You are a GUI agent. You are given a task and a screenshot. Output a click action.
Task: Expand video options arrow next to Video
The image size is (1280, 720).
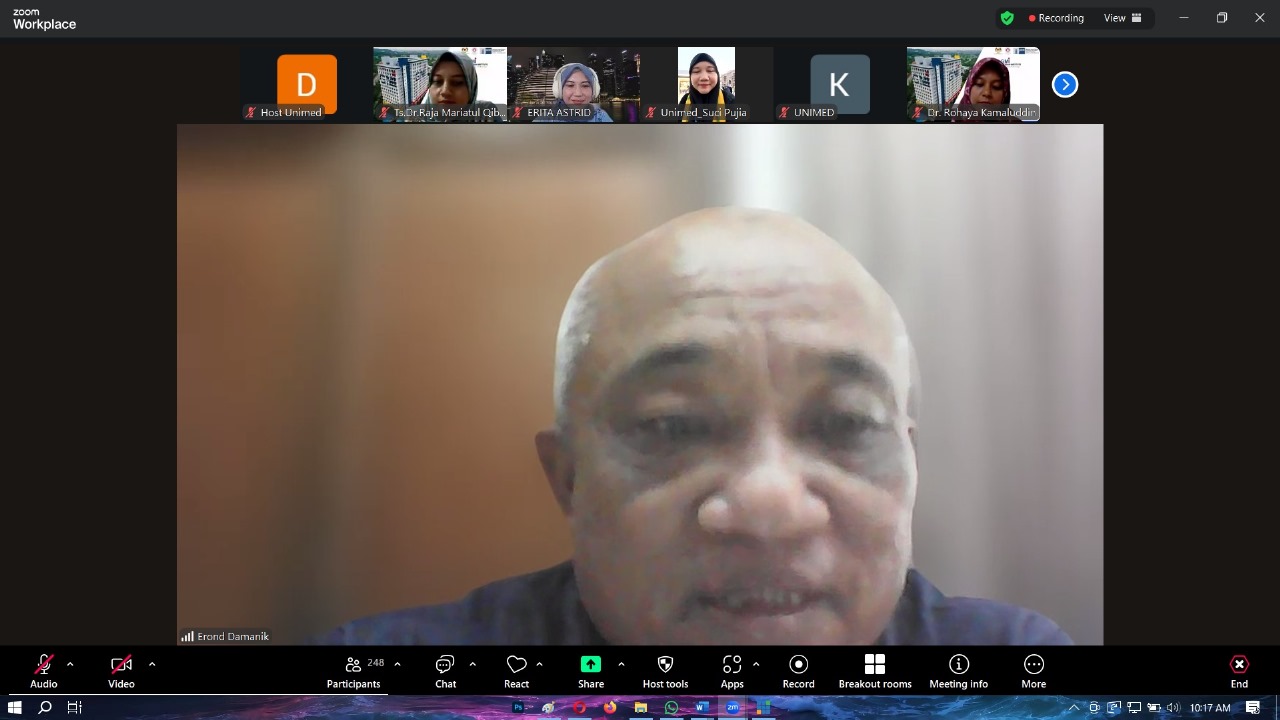[152, 664]
